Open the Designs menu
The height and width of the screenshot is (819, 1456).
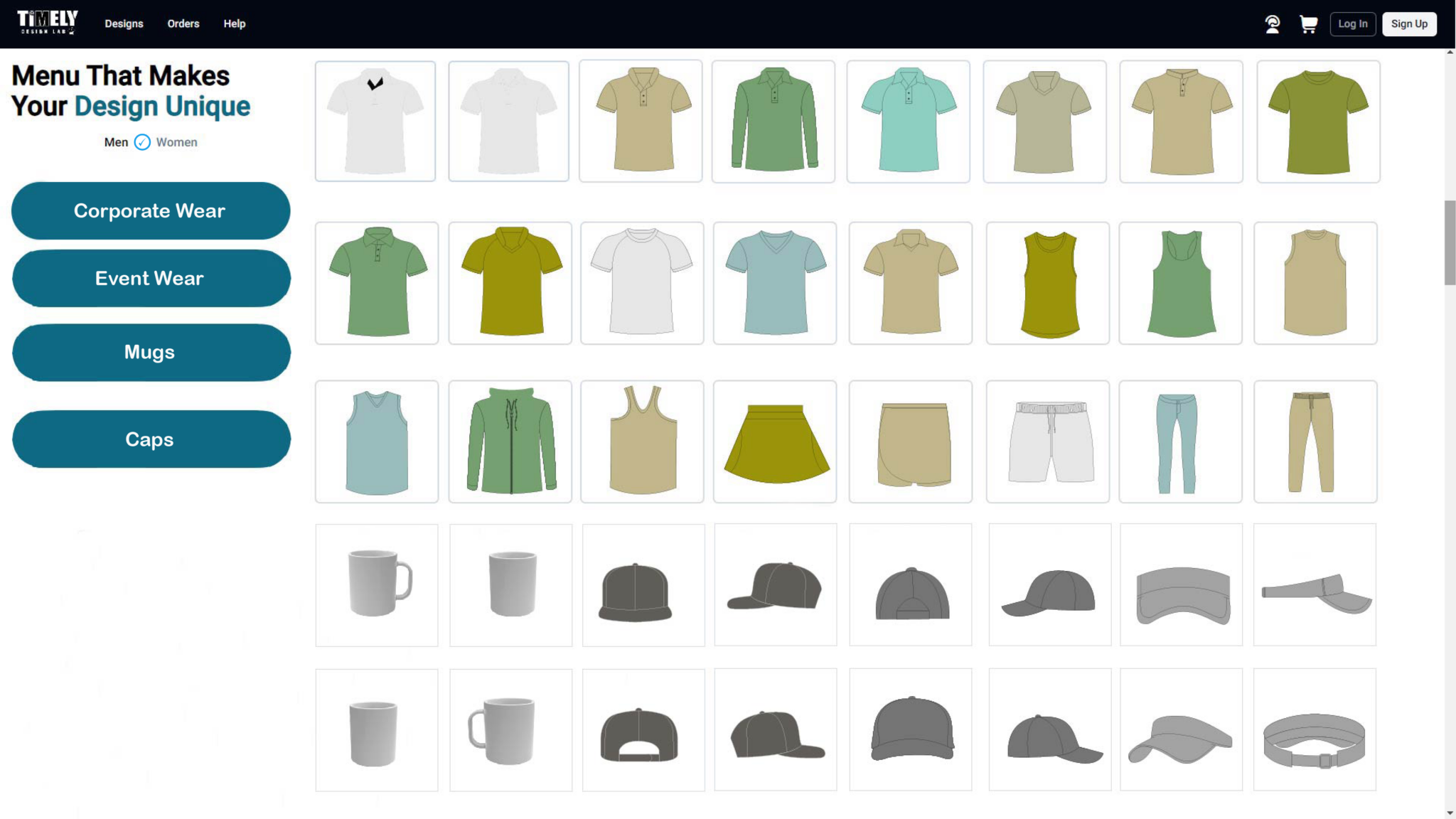123,23
